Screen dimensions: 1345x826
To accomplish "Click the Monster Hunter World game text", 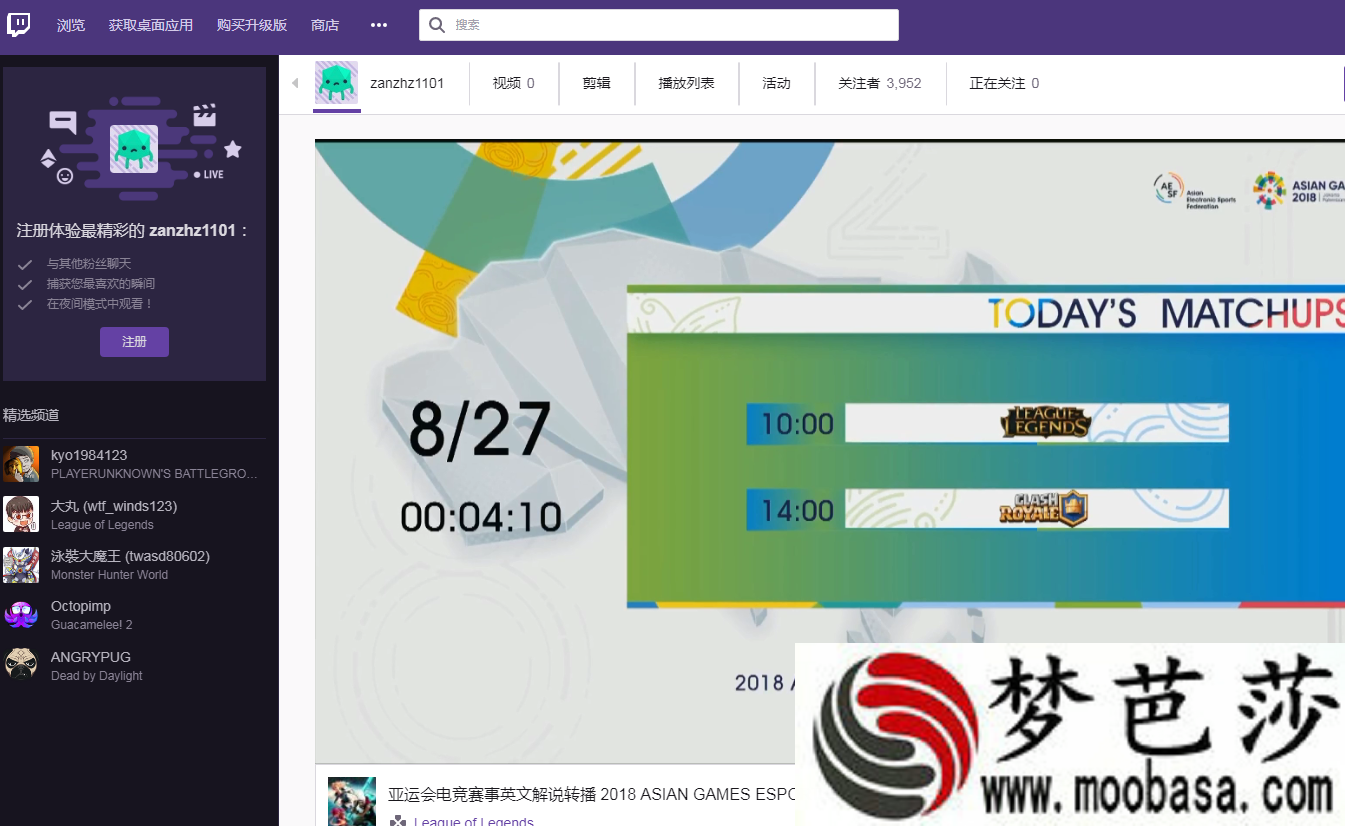I will [x=109, y=575].
